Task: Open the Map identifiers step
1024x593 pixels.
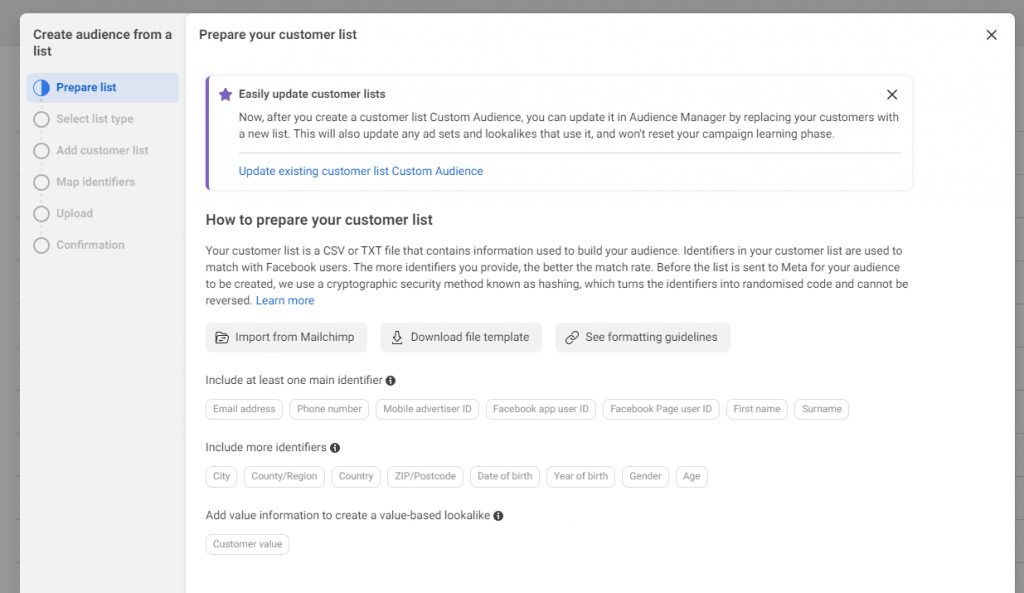Action: tap(95, 182)
